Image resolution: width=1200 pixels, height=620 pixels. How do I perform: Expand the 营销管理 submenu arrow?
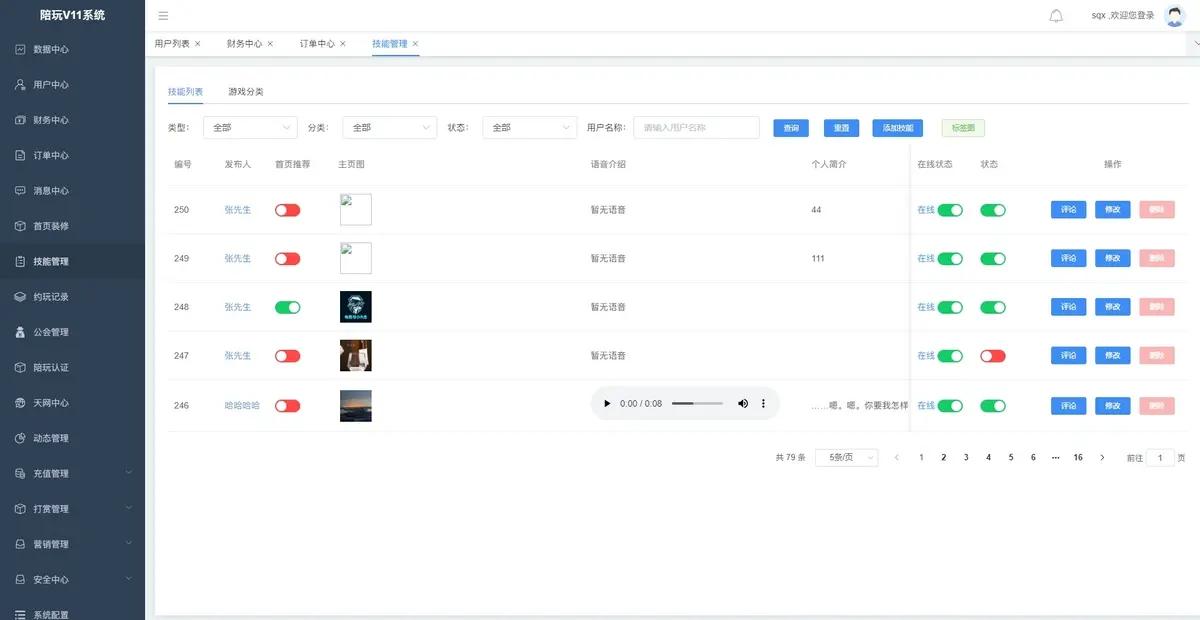click(129, 544)
